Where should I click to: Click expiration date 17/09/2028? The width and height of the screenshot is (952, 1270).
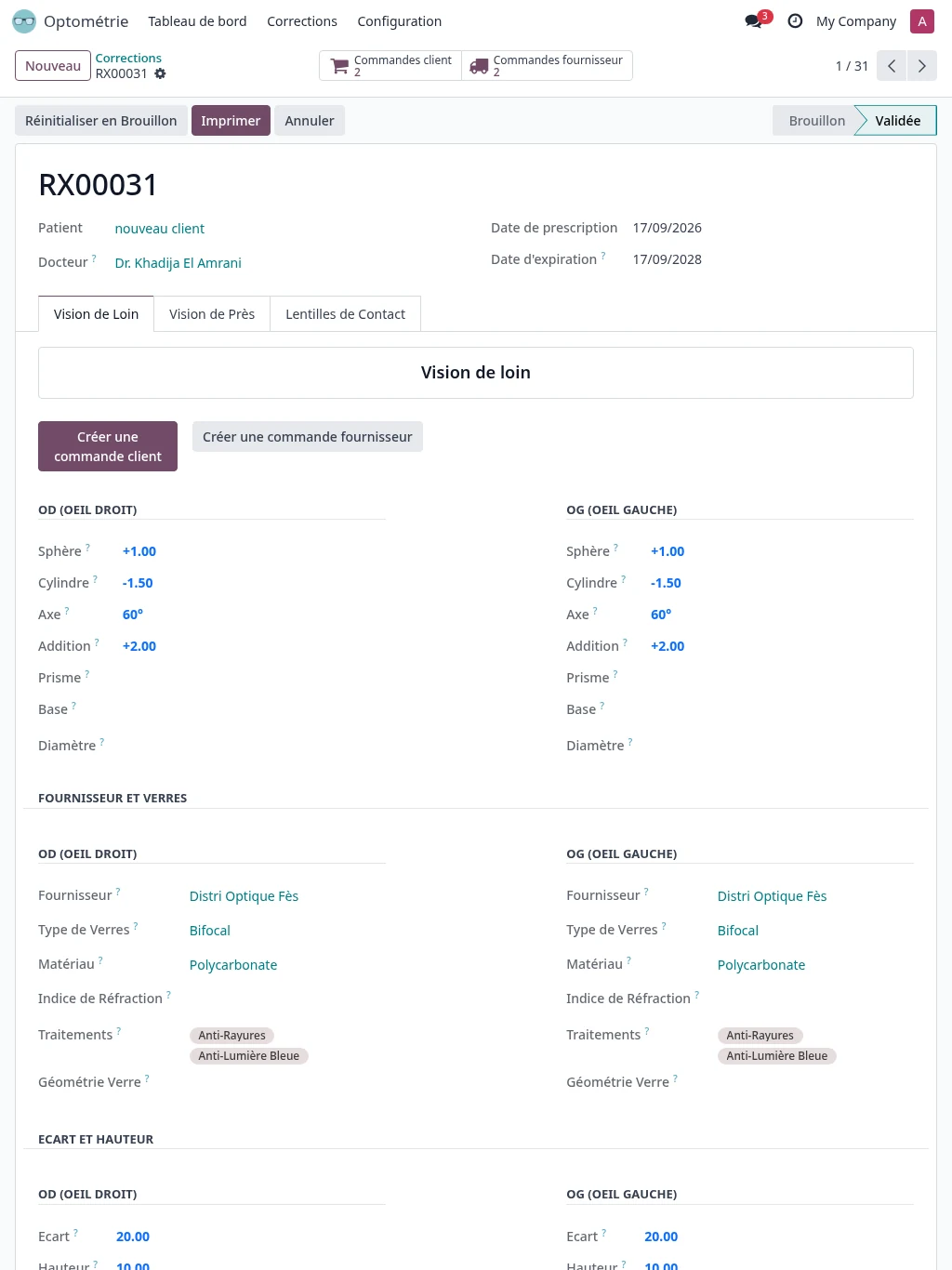coord(668,259)
